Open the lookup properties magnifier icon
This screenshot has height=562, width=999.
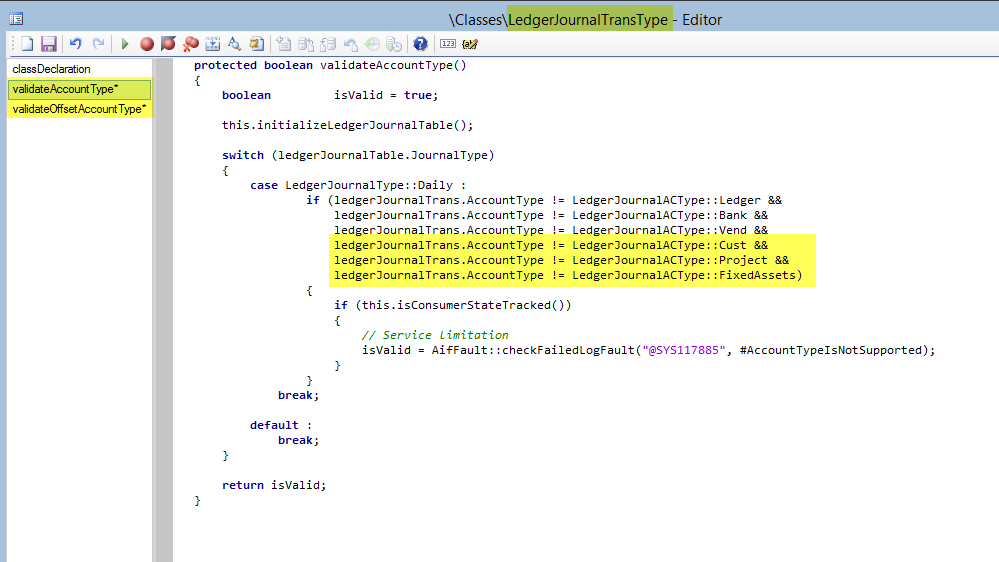(234, 44)
